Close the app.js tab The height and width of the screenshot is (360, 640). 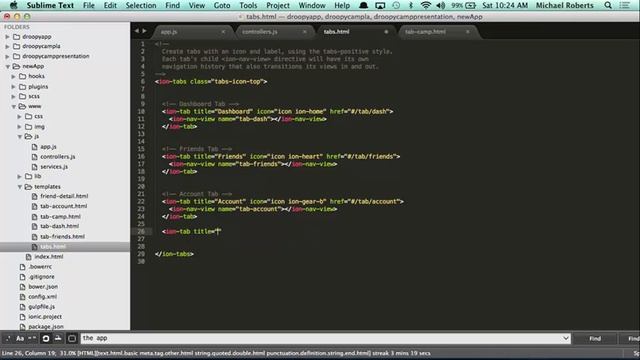click(223, 32)
